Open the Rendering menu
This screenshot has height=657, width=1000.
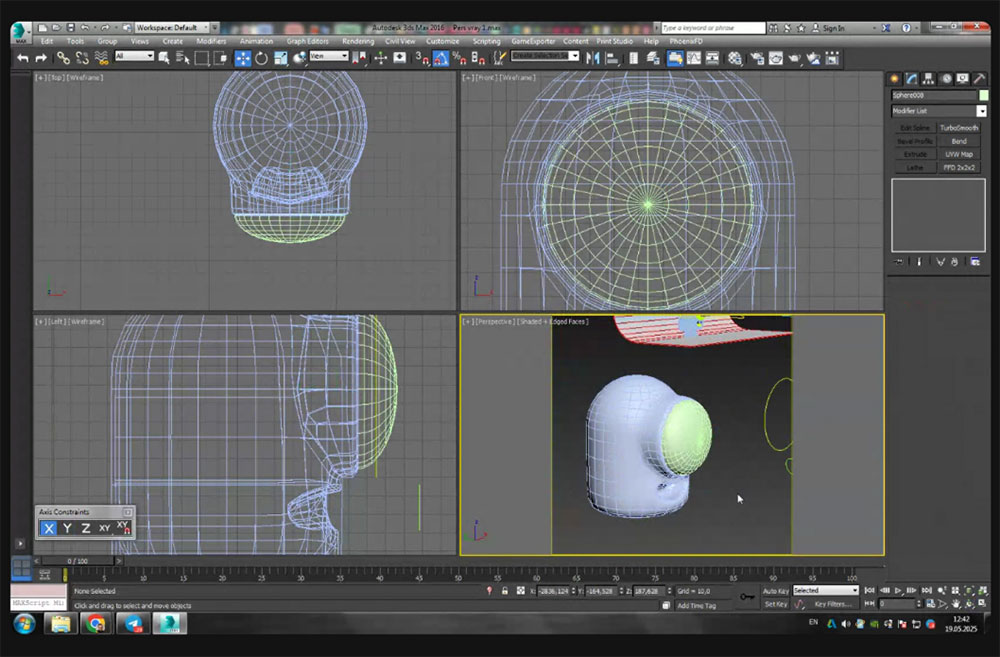358,41
